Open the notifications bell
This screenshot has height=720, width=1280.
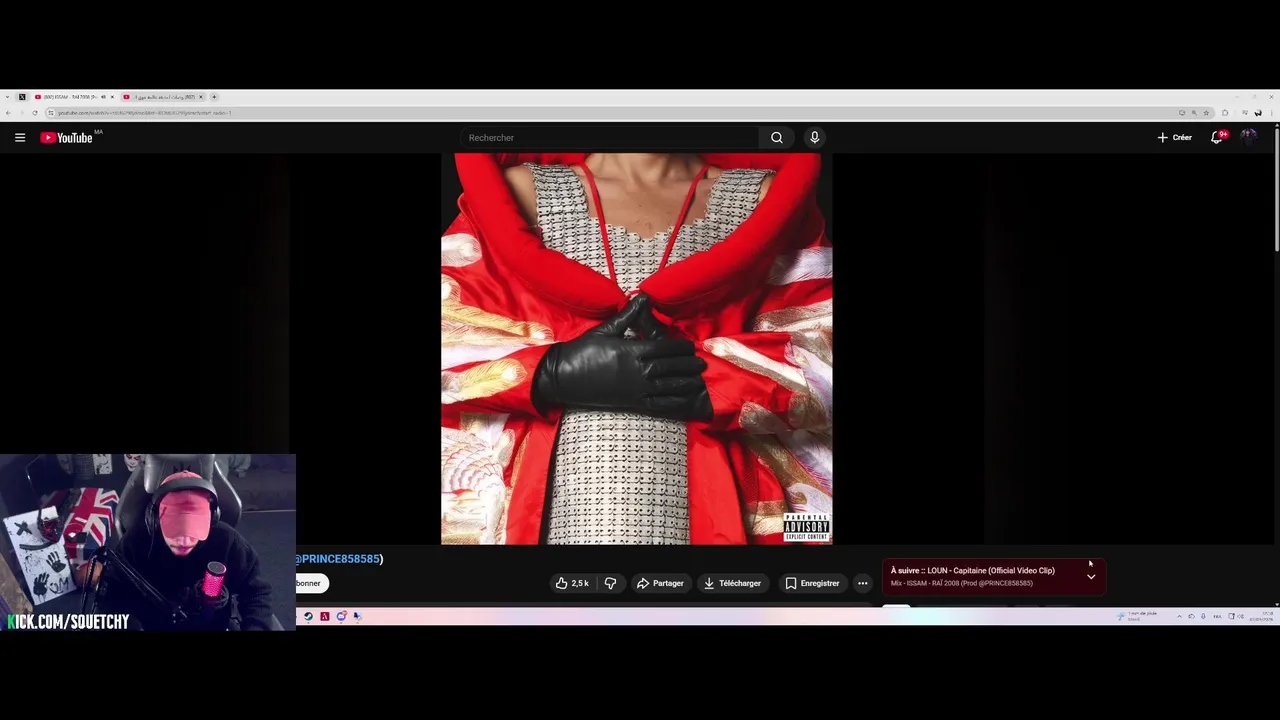1217,137
